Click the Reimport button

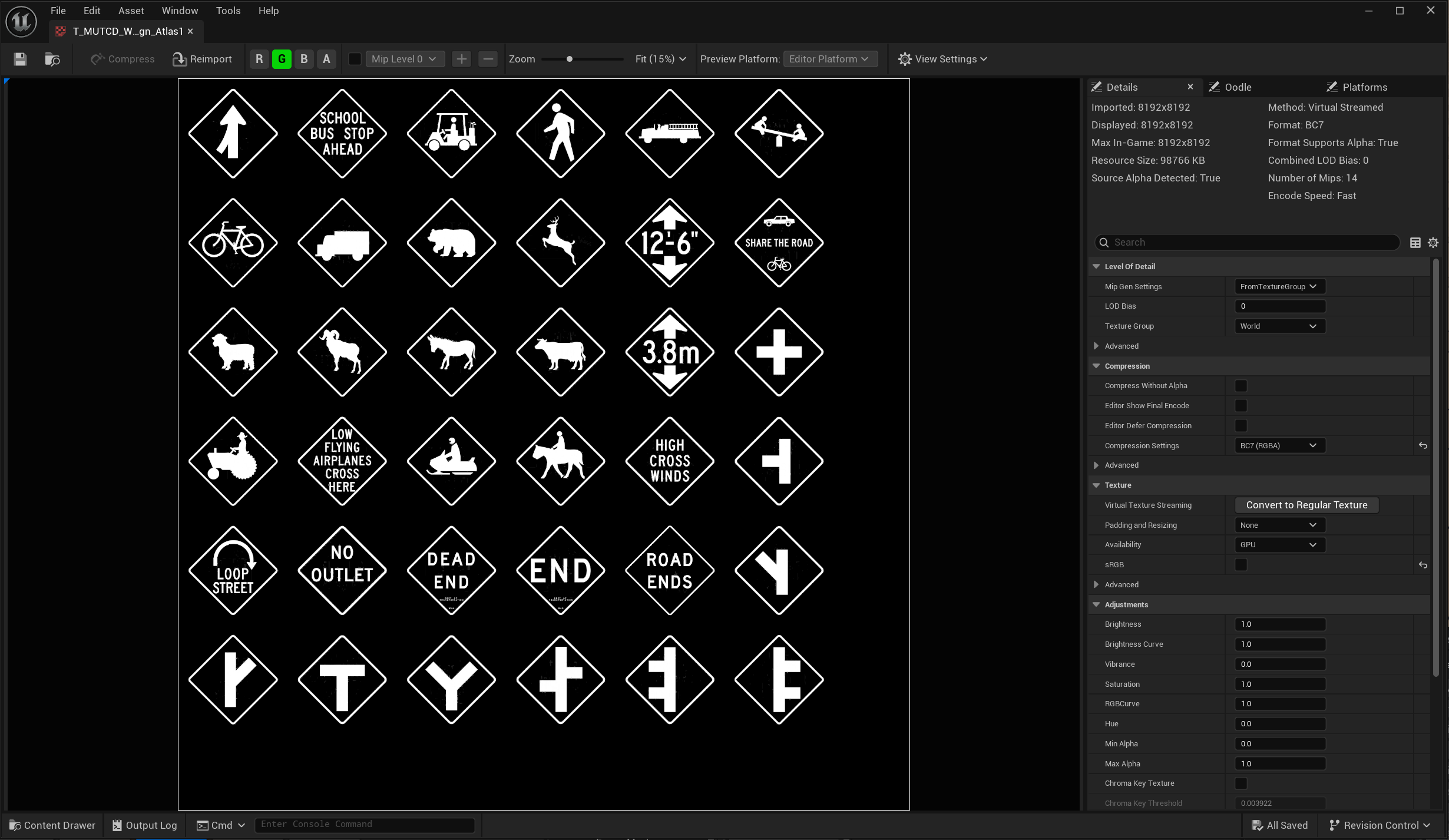(202, 59)
